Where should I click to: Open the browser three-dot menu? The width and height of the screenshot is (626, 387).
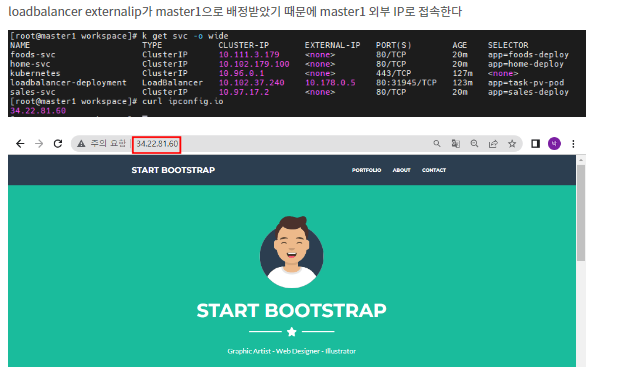click(x=573, y=144)
